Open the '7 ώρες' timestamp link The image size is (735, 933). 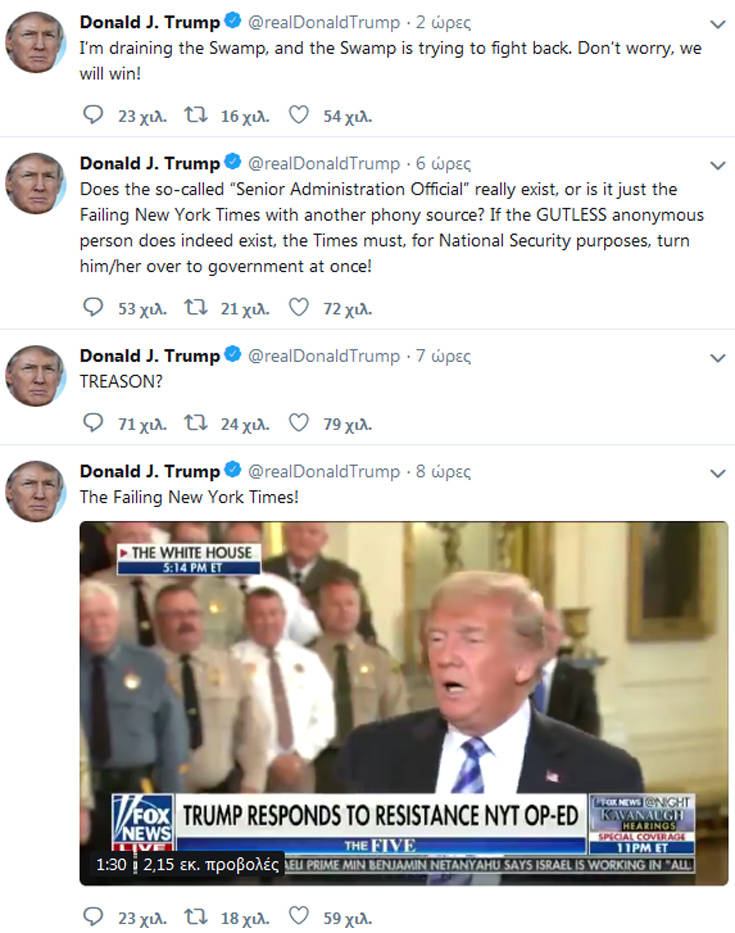point(443,356)
